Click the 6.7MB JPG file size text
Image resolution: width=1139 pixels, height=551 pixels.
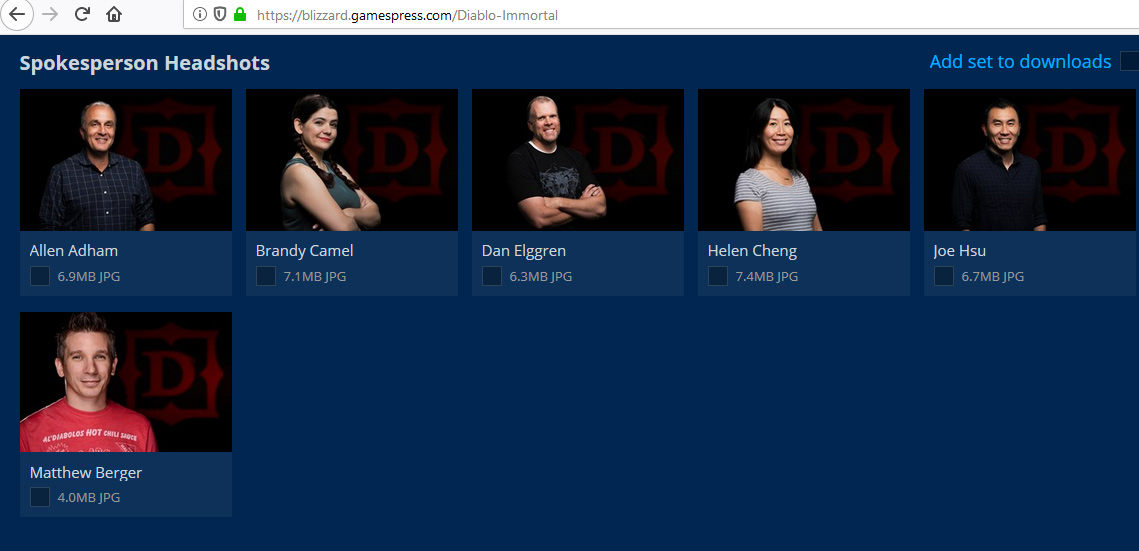(992, 277)
